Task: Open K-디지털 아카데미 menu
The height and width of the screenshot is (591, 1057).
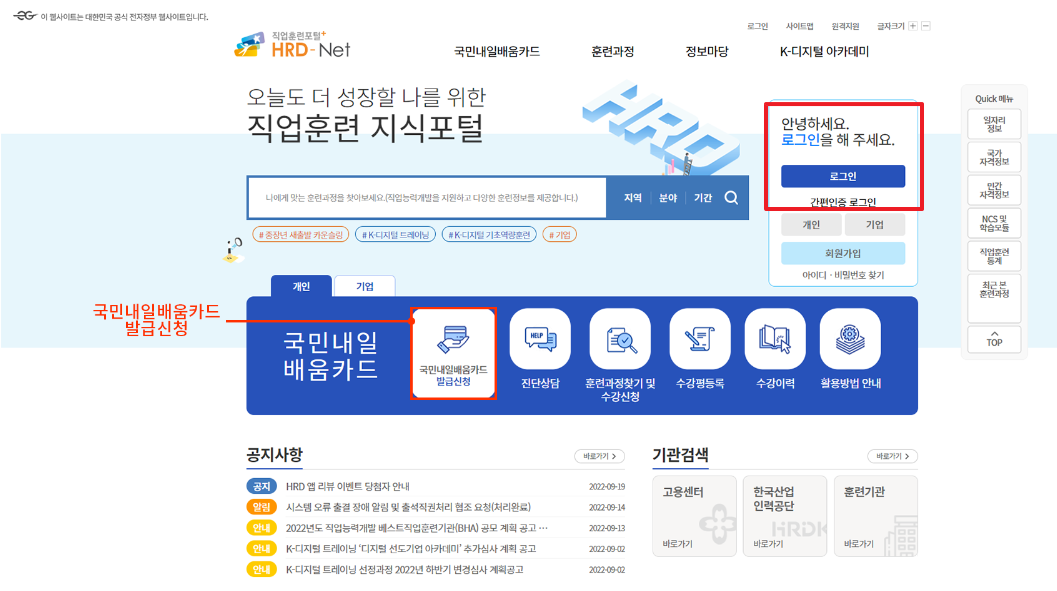Action: (x=824, y=51)
